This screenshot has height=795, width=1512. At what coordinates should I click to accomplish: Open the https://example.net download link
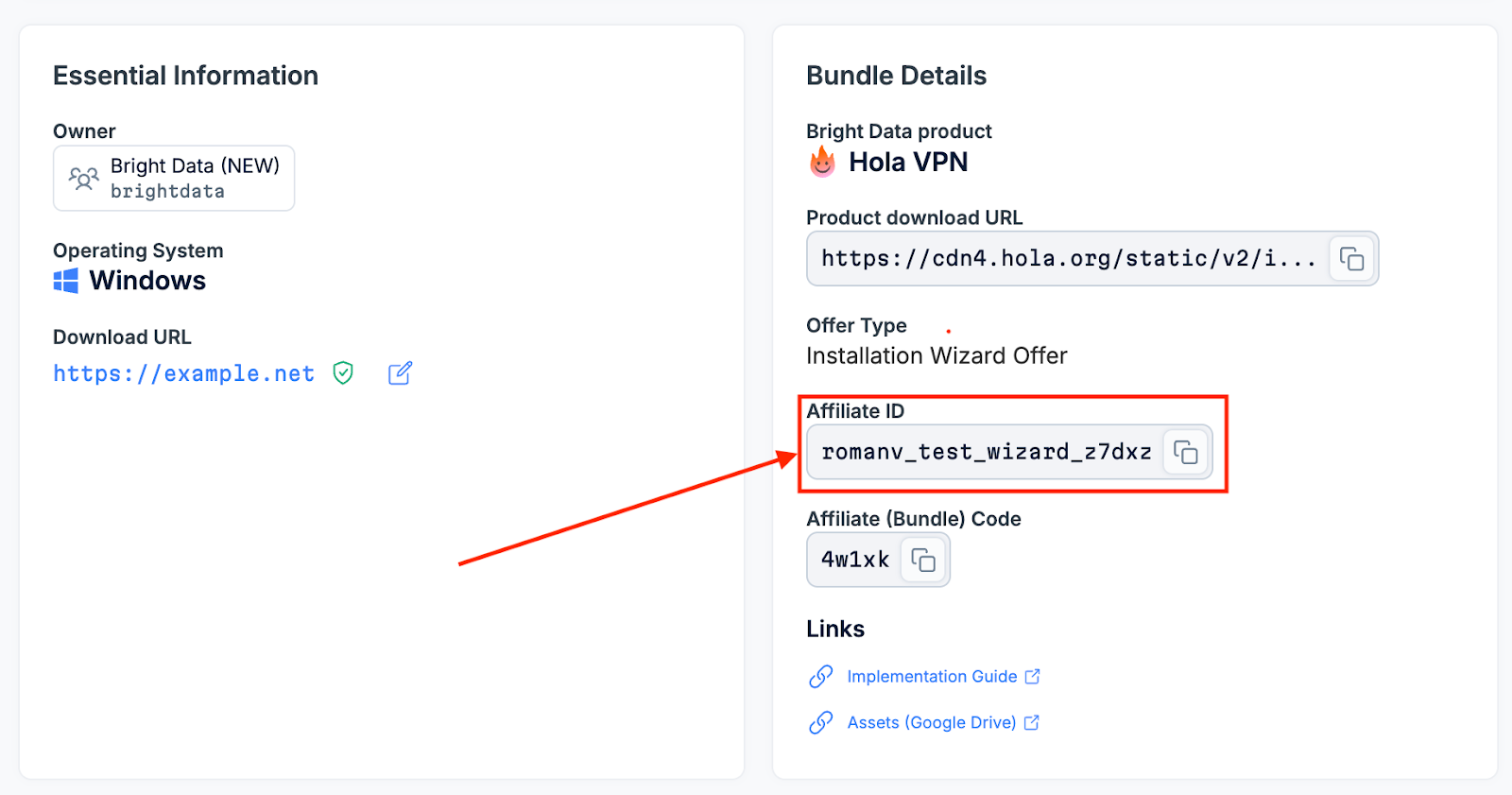pyautogui.click(x=183, y=374)
